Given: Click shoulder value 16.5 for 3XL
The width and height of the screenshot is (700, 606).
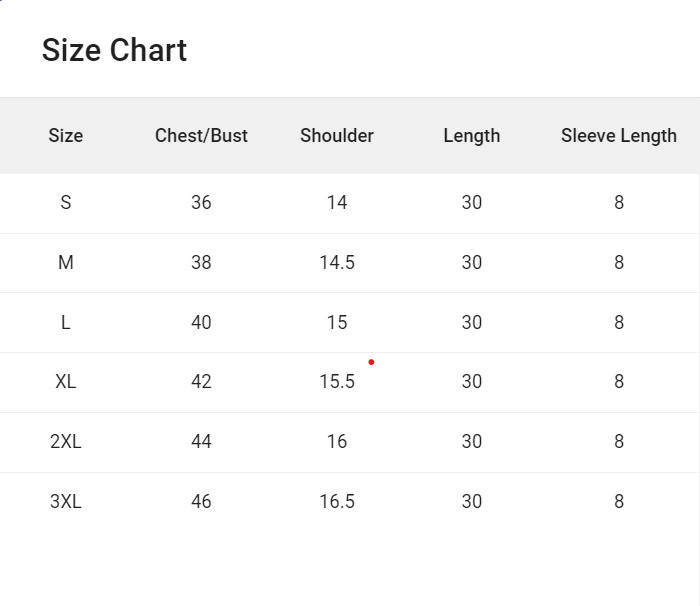Looking at the screenshot, I should point(337,502).
